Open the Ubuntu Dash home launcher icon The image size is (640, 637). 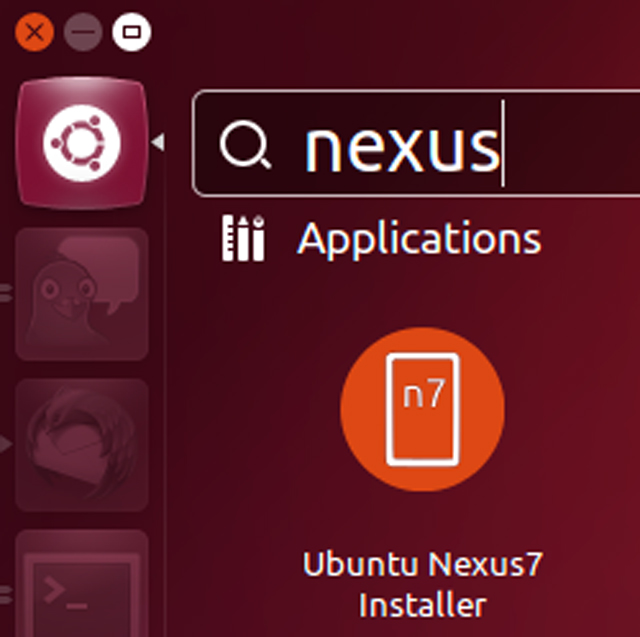(82, 143)
